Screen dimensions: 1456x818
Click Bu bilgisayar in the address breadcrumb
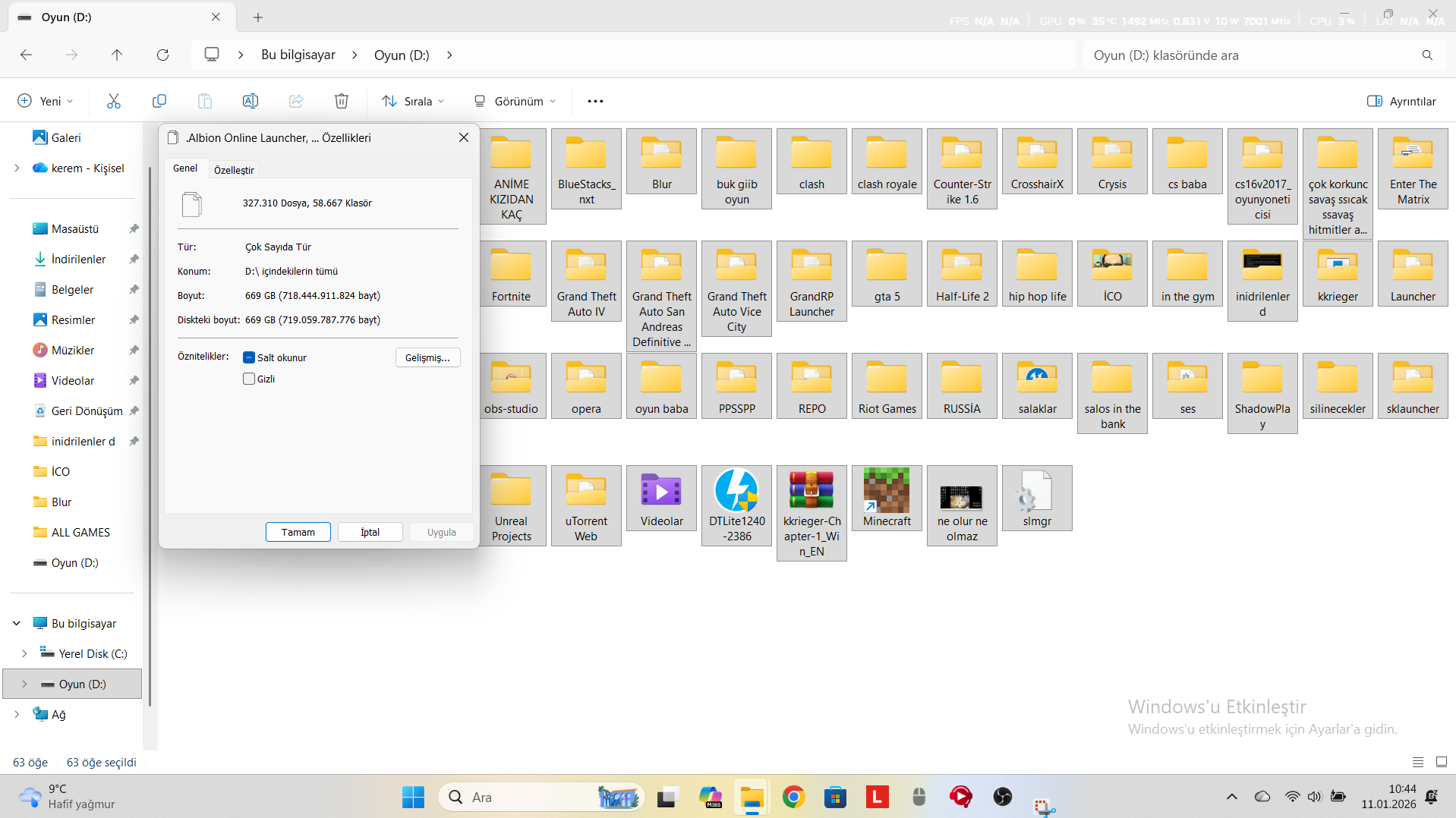tap(298, 55)
